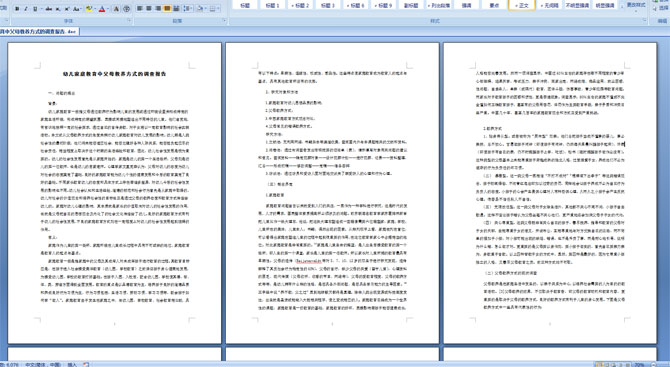Screen dimensions: 670x367
Task: Apply superscript formatting
Action: click(67, 9)
